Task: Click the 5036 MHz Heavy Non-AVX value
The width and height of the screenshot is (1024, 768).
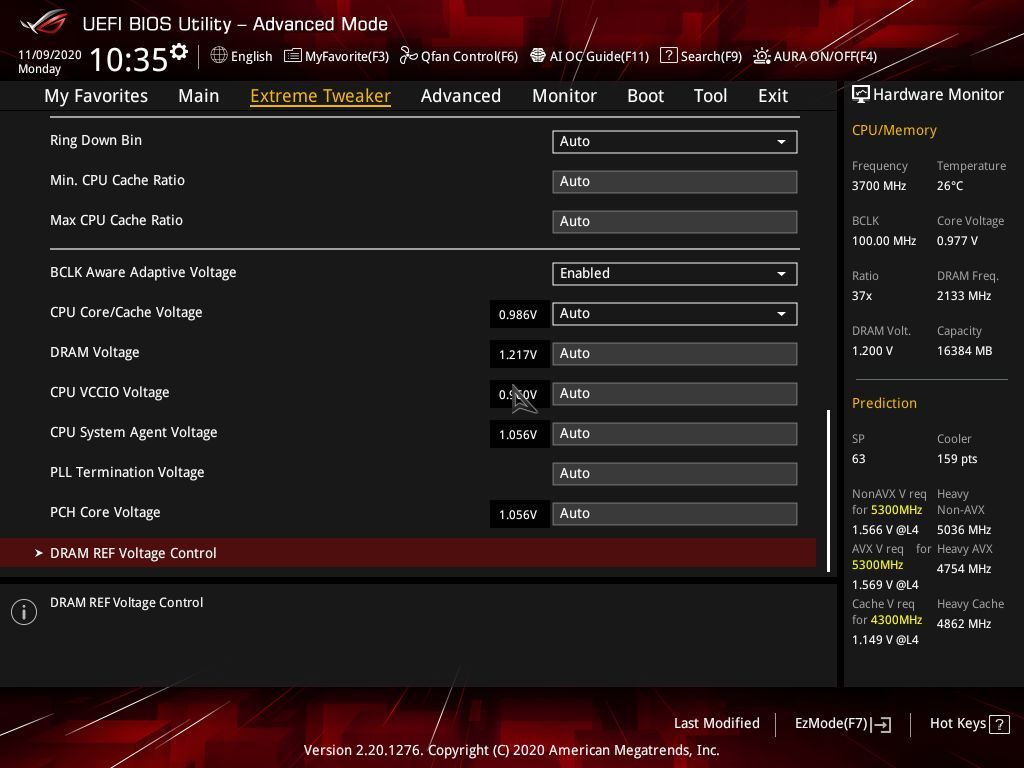Action: 964,530
